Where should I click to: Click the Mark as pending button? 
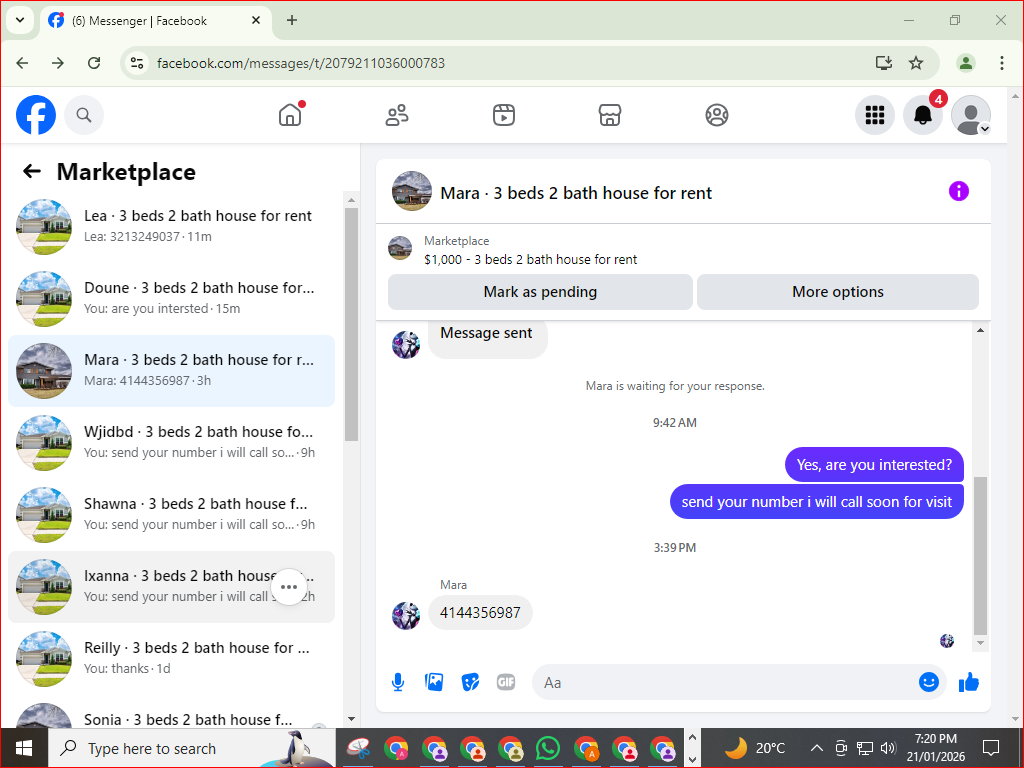coord(540,292)
